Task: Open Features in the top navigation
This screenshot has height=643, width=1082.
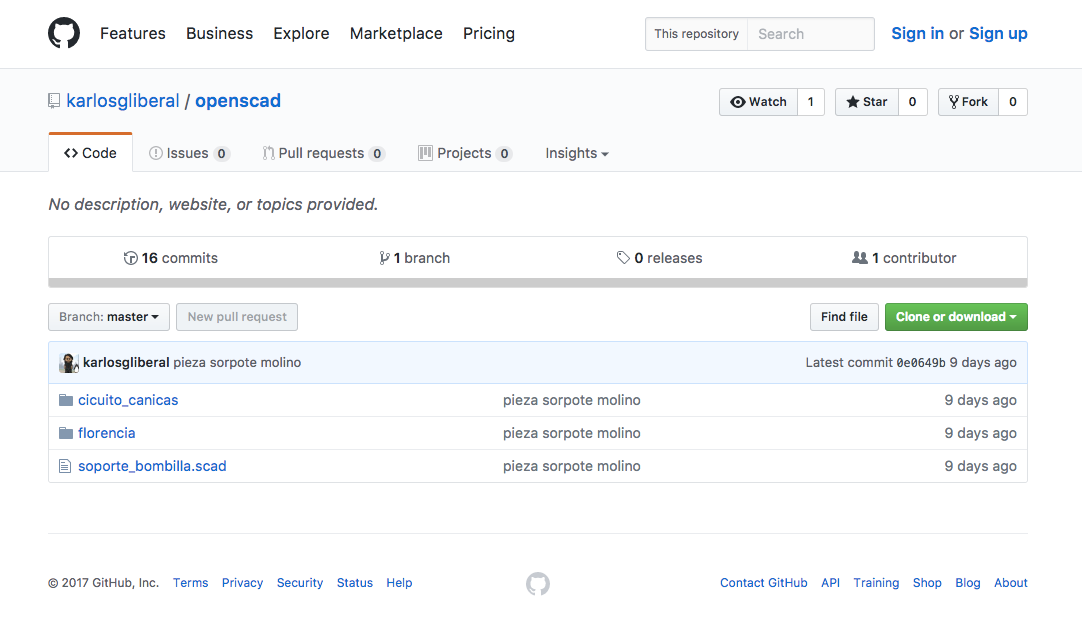Action: [132, 34]
